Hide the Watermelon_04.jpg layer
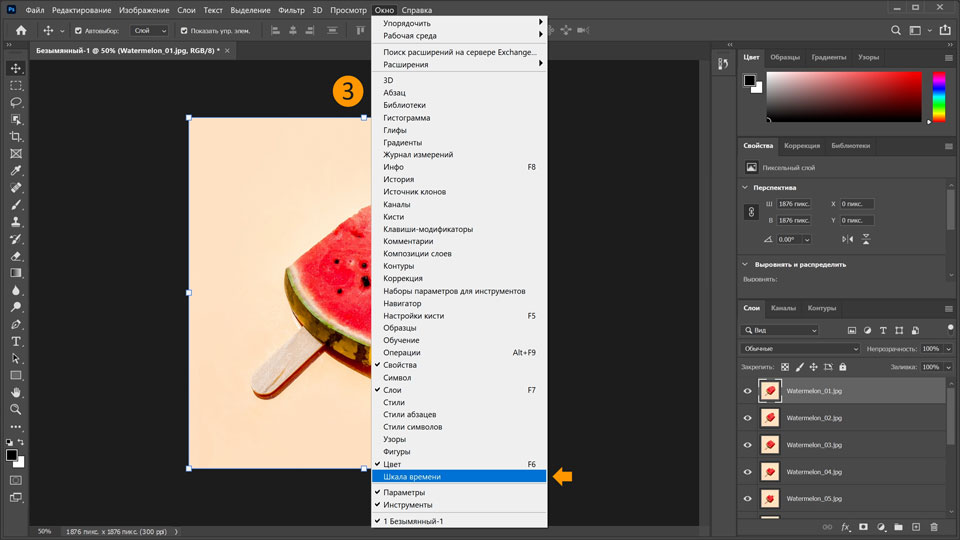The width and height of the screenshot is (960, 540). [x=748, y=472]
